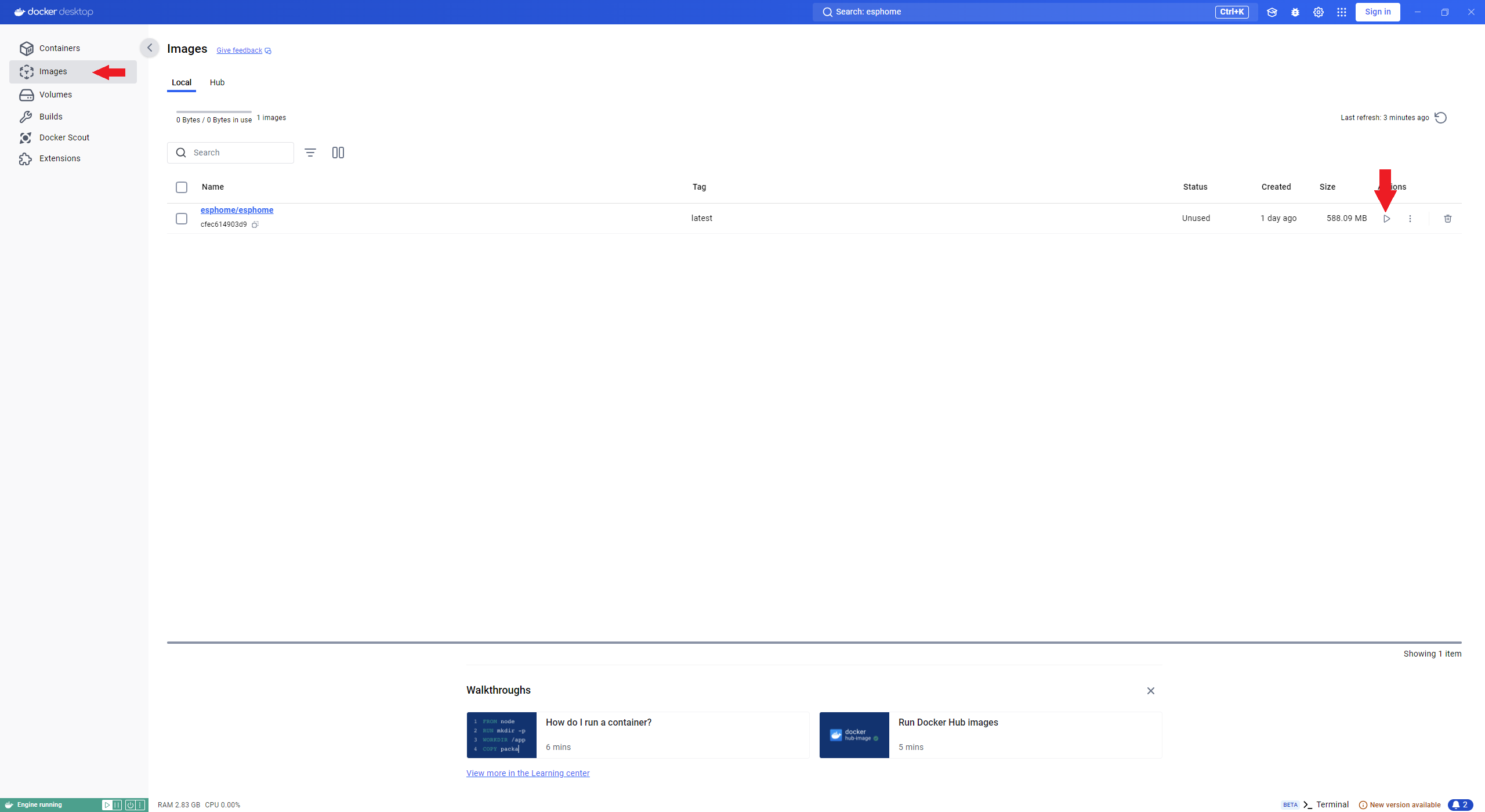The height and width of the screenshot is (812, 1485).
Task: Focus the global search bar showing esphome
Action: (1035, 12)
